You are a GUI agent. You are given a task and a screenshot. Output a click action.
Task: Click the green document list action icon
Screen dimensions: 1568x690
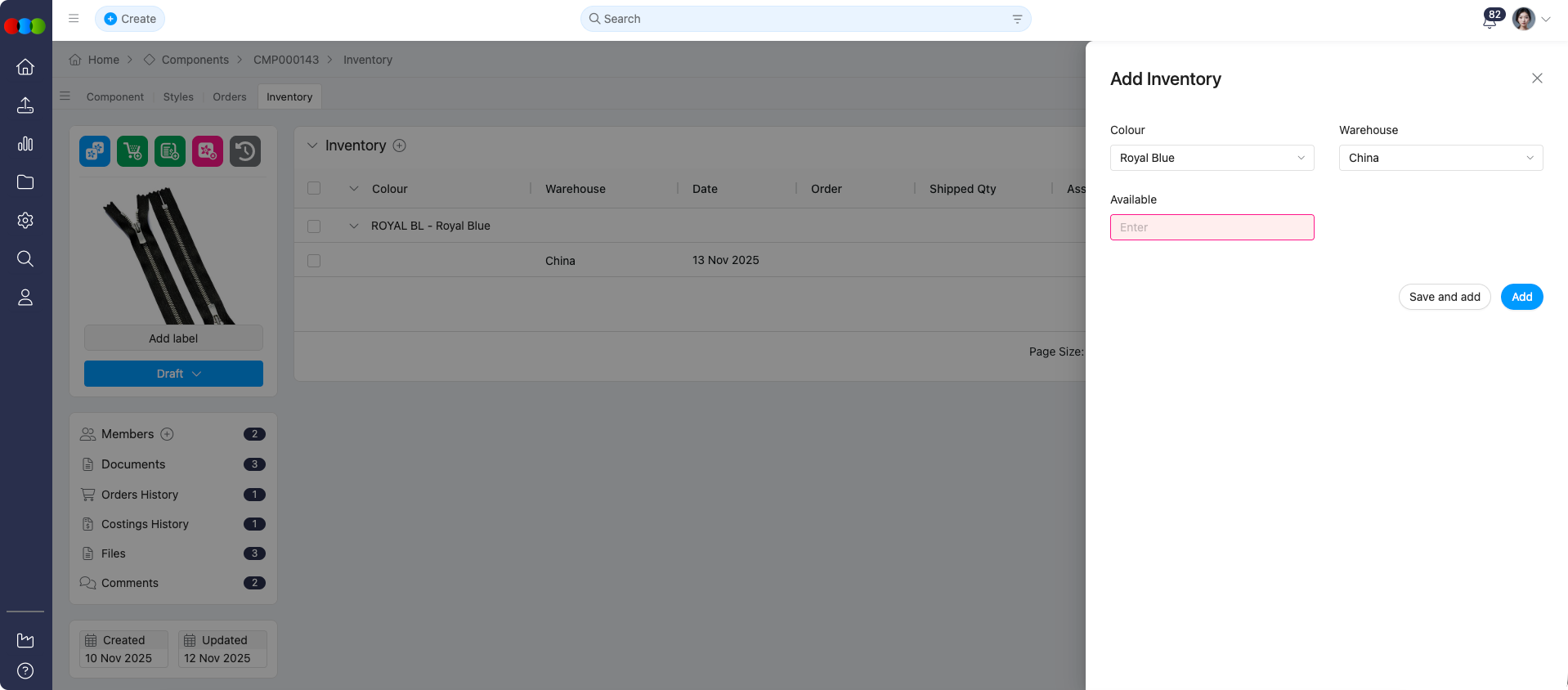(x=170, y=151)
